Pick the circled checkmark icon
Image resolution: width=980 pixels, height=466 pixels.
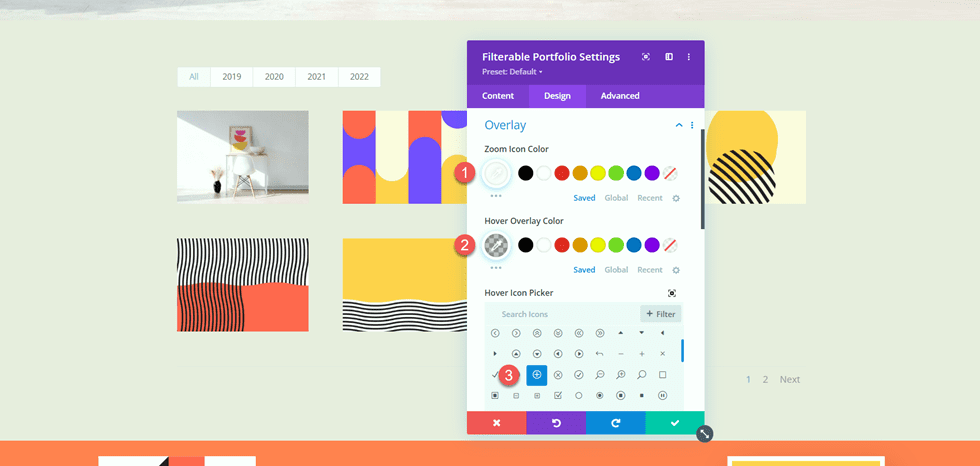[x=579, y=375]
